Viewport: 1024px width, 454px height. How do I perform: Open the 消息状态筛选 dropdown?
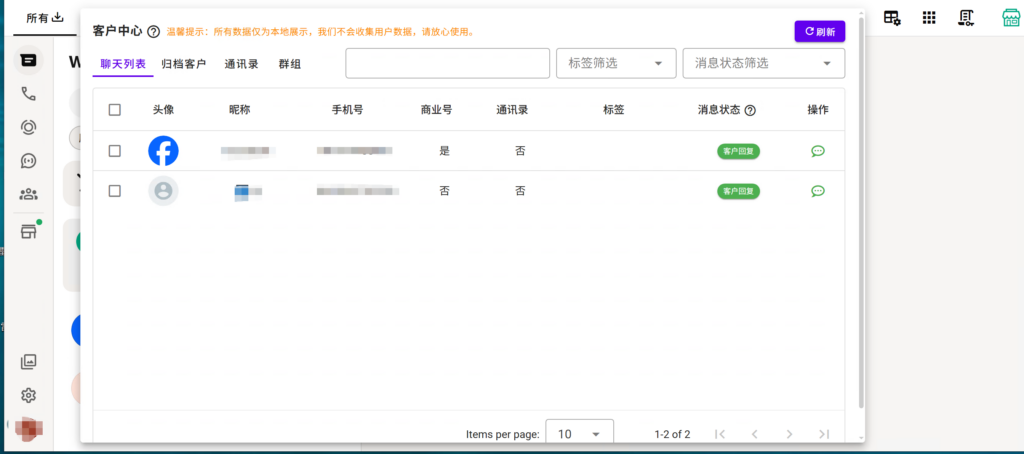tap(763, 63)
